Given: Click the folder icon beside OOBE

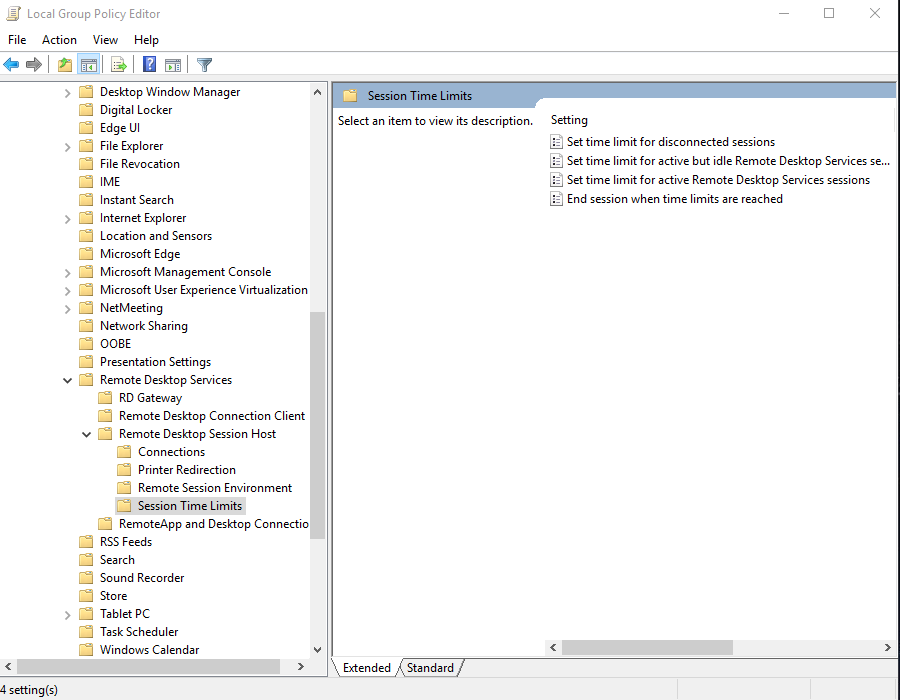Looking at the screenshot, I should tap(86, 344).
